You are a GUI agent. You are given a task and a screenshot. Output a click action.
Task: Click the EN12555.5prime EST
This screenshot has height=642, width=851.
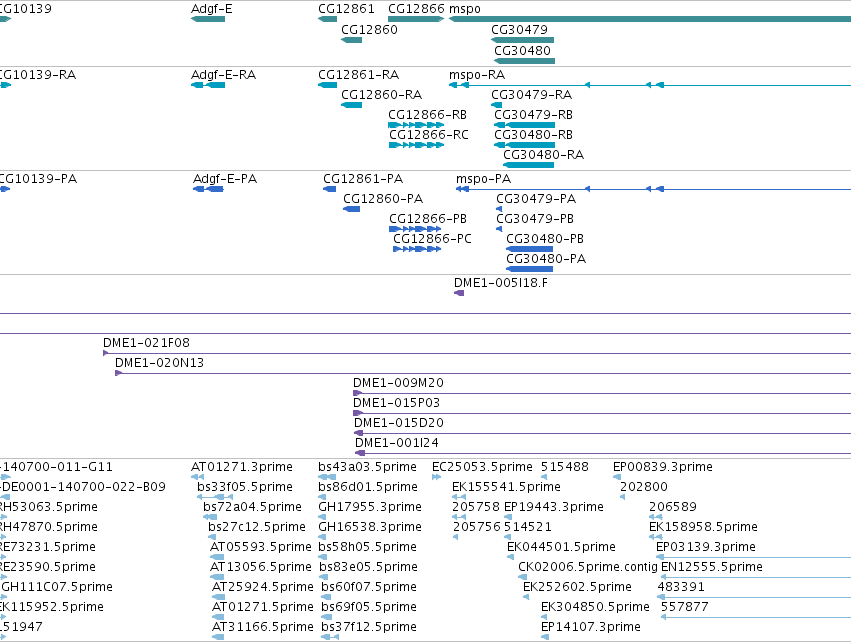pyautogui.click(x=756, y=578)
